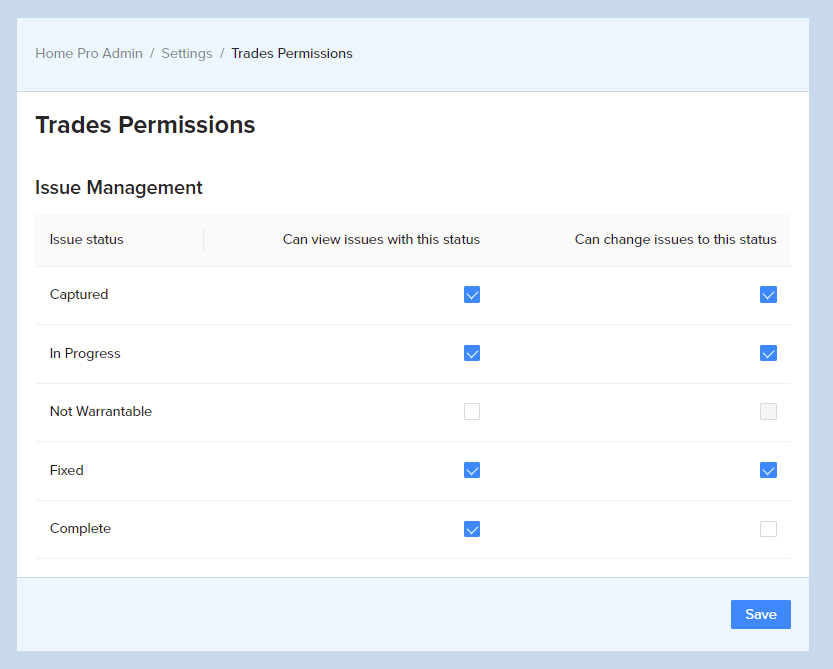833x669 pixels.
Task: Uncheck 'Can change to' for In Progress
Action: 768,353
